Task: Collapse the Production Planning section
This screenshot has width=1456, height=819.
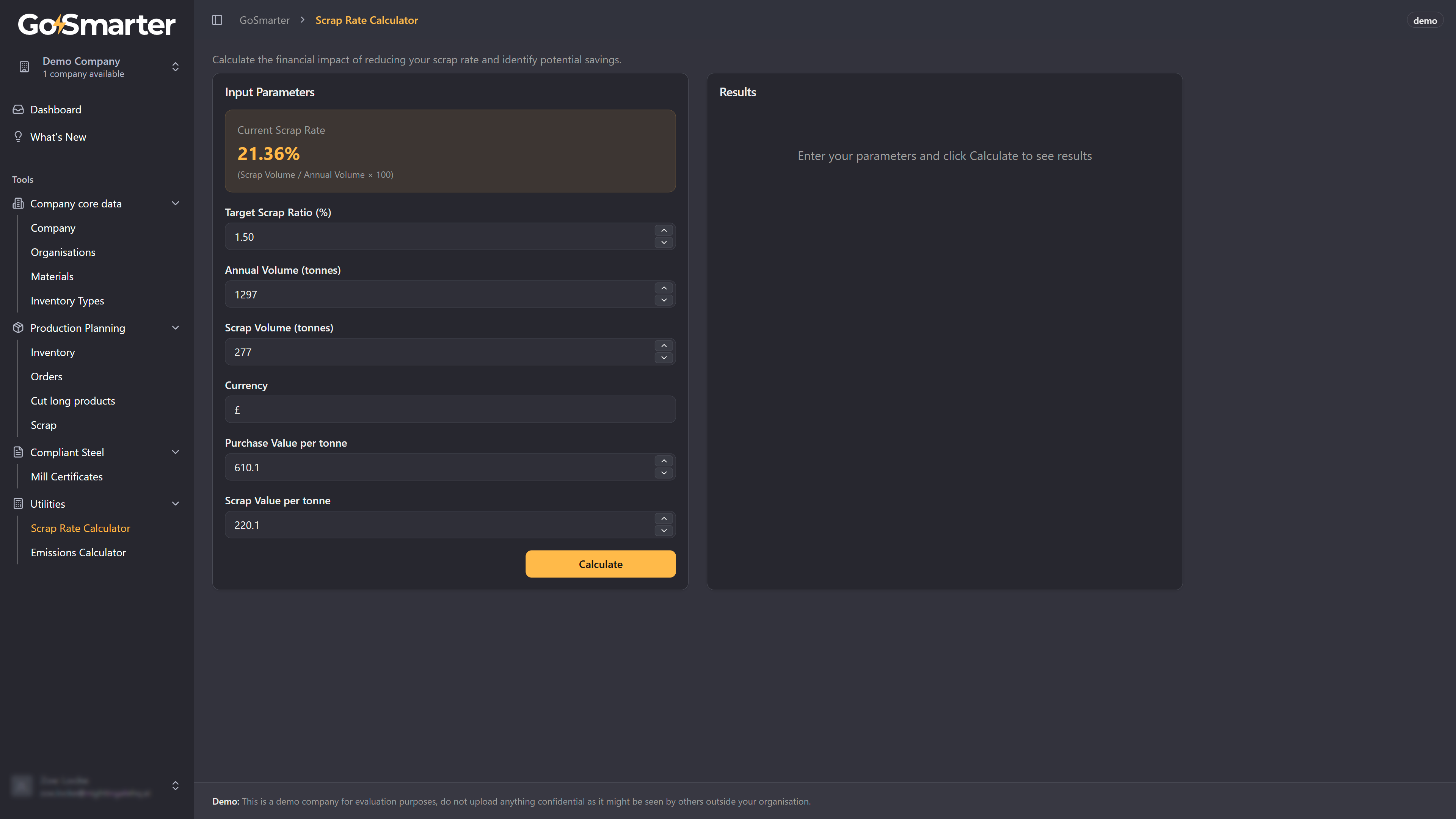Action: click(x=175, y=328)
